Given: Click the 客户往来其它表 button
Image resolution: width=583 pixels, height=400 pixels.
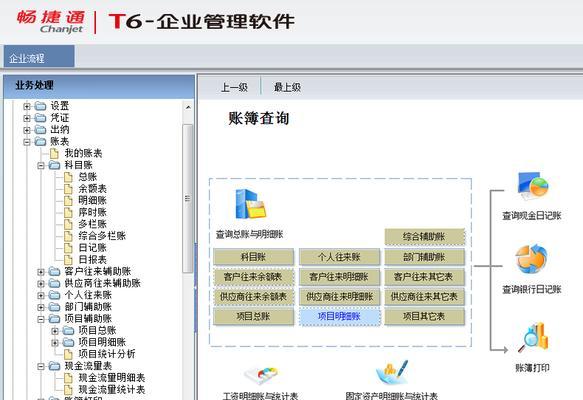Looking at the screenshot, I should (x=424, y=277).
